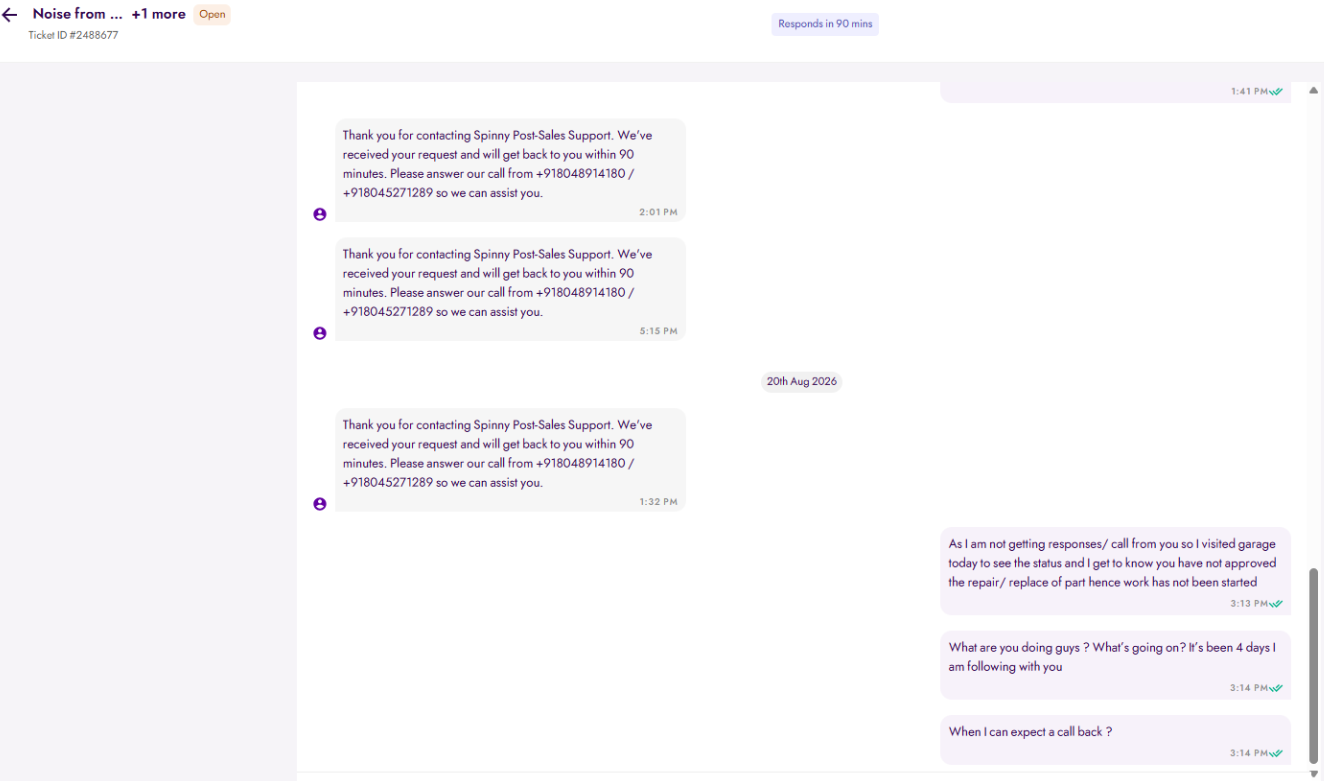Click the support auto-reply sent at 1:32 PM
This screenshot has width=1324, height=781.
[x=510, y=460]
